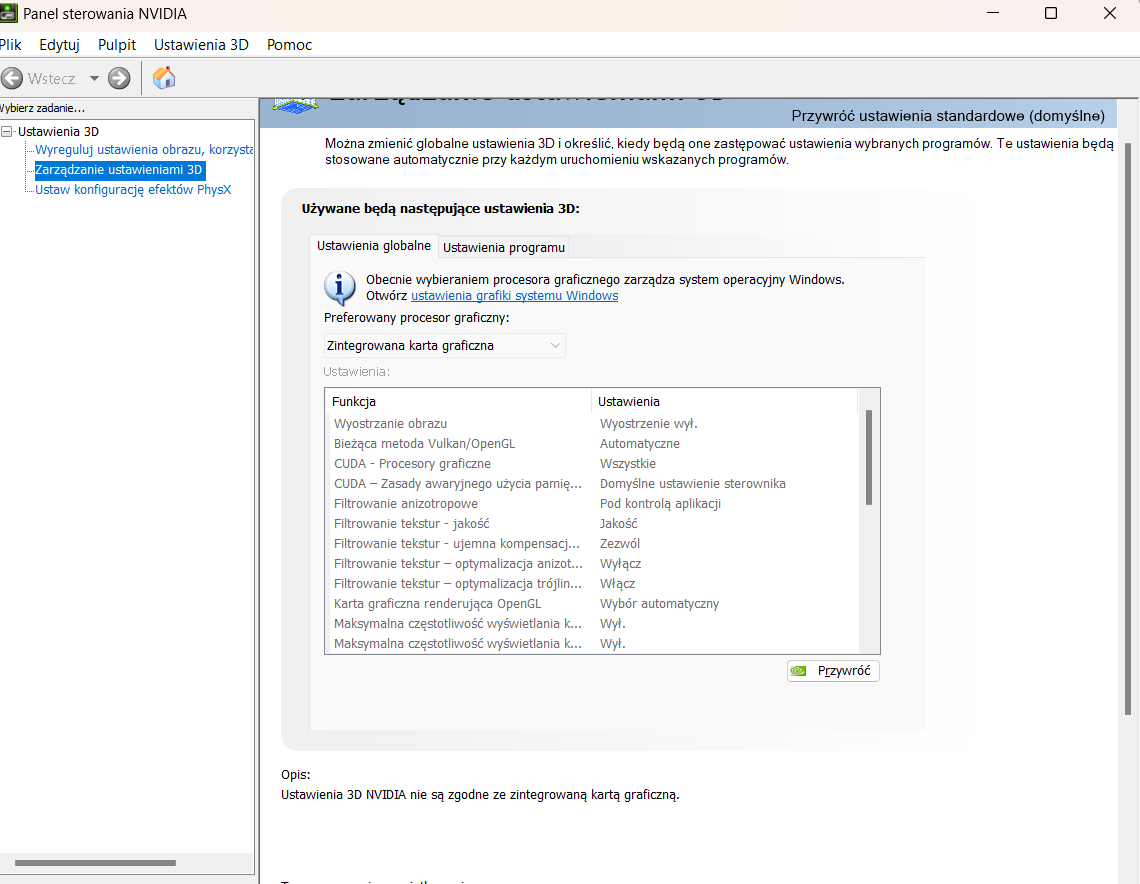Open Preferowany procesor graficzny dropdown
The width and height of the screenshot is (1140, 884).
point(444,345)
